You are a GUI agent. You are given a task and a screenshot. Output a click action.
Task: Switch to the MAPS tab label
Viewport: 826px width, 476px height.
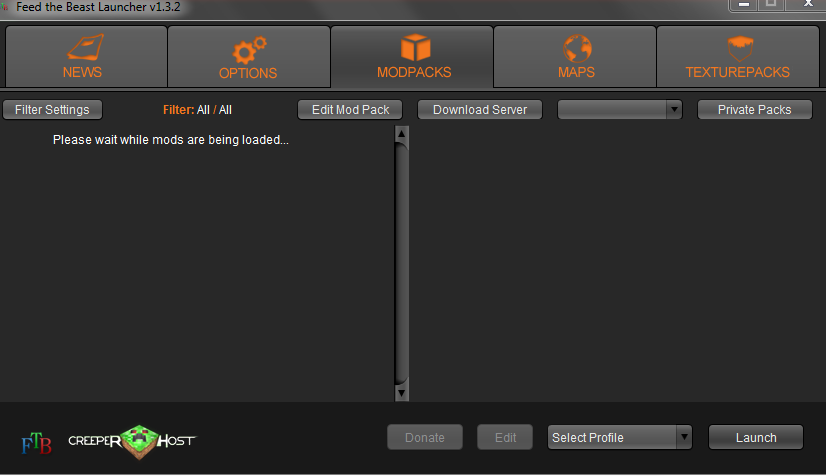[576, 72]
